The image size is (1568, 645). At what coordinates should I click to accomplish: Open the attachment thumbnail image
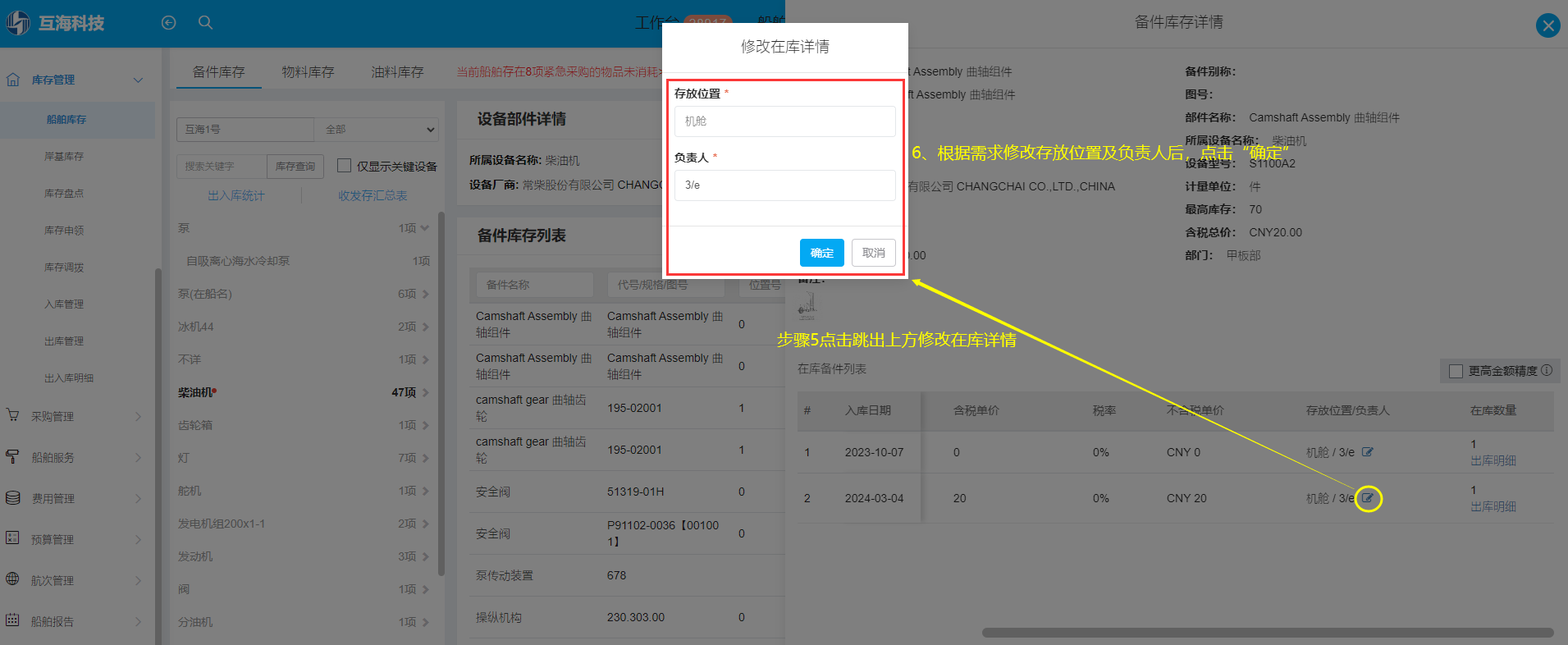807,304
